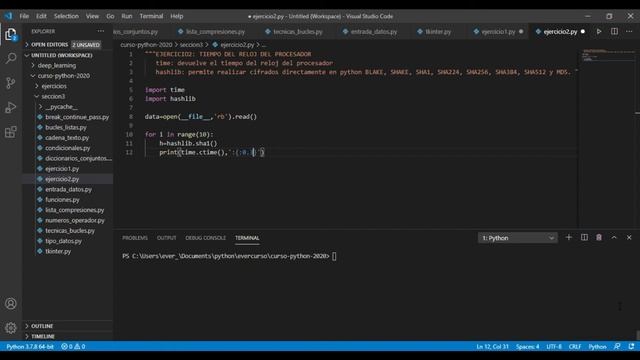Split terminal icon
This screenshot has width=640, height=360.
(584, 238)
